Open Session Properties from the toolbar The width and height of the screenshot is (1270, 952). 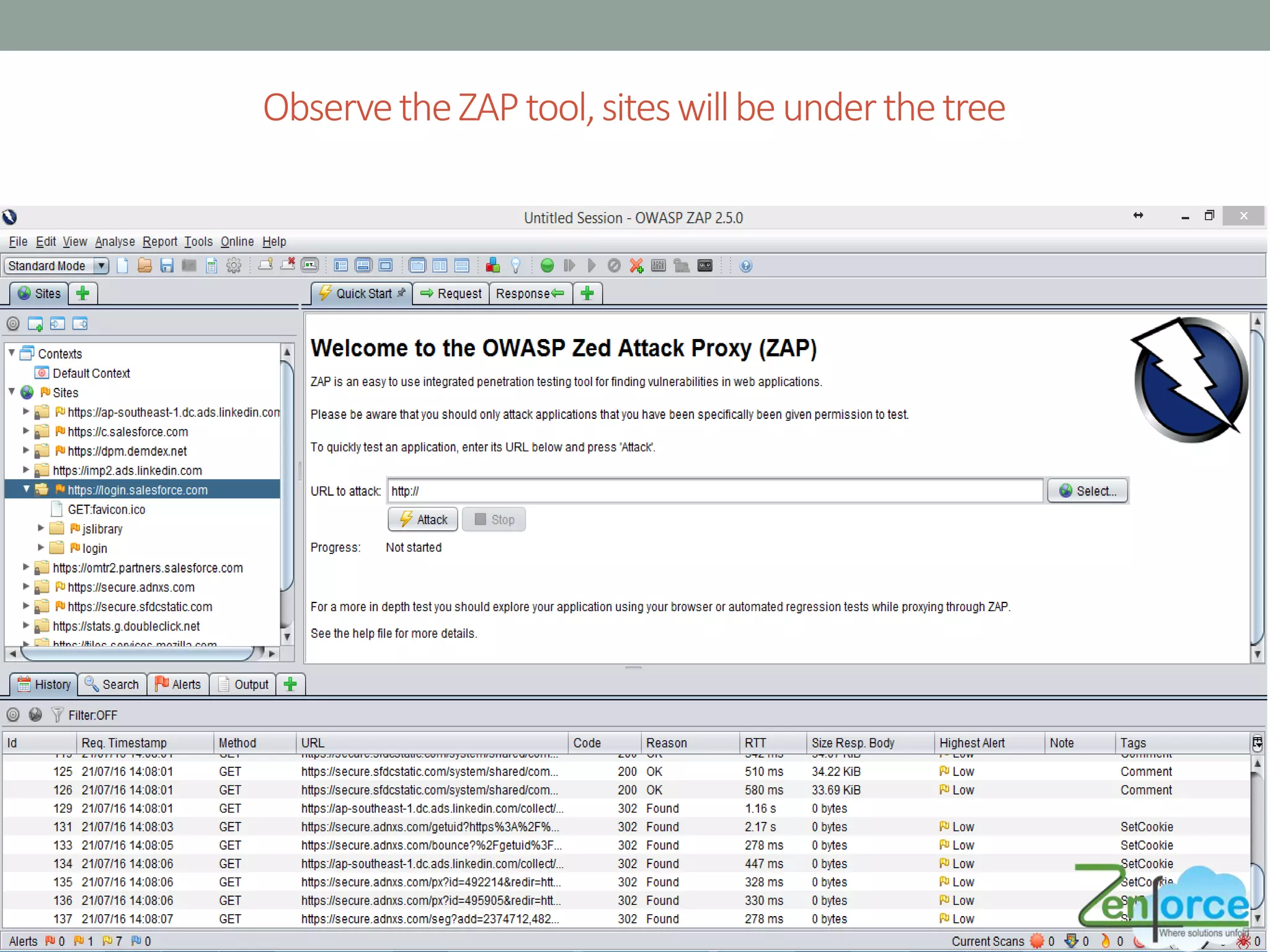[211, 266]
